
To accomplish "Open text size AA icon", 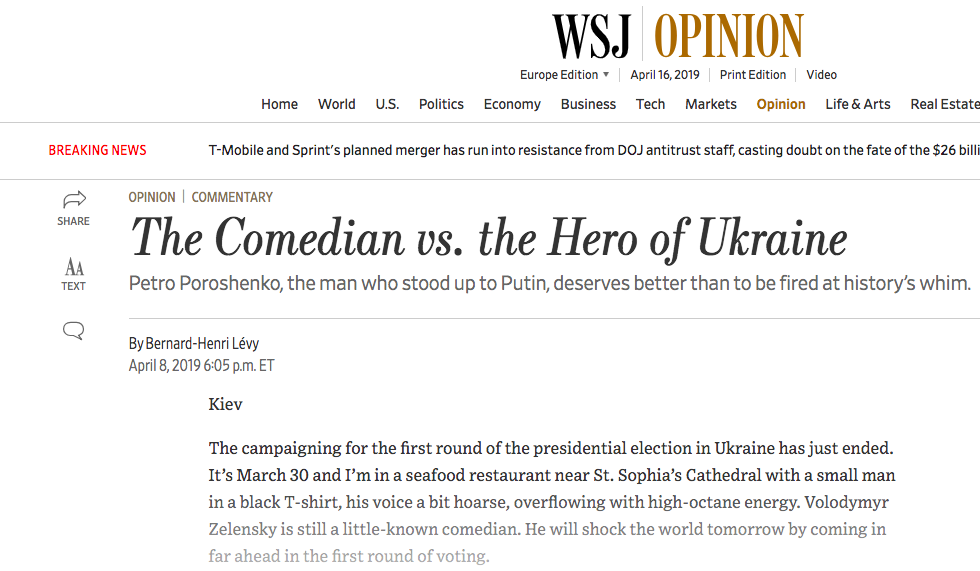I will tap(74, 267).
